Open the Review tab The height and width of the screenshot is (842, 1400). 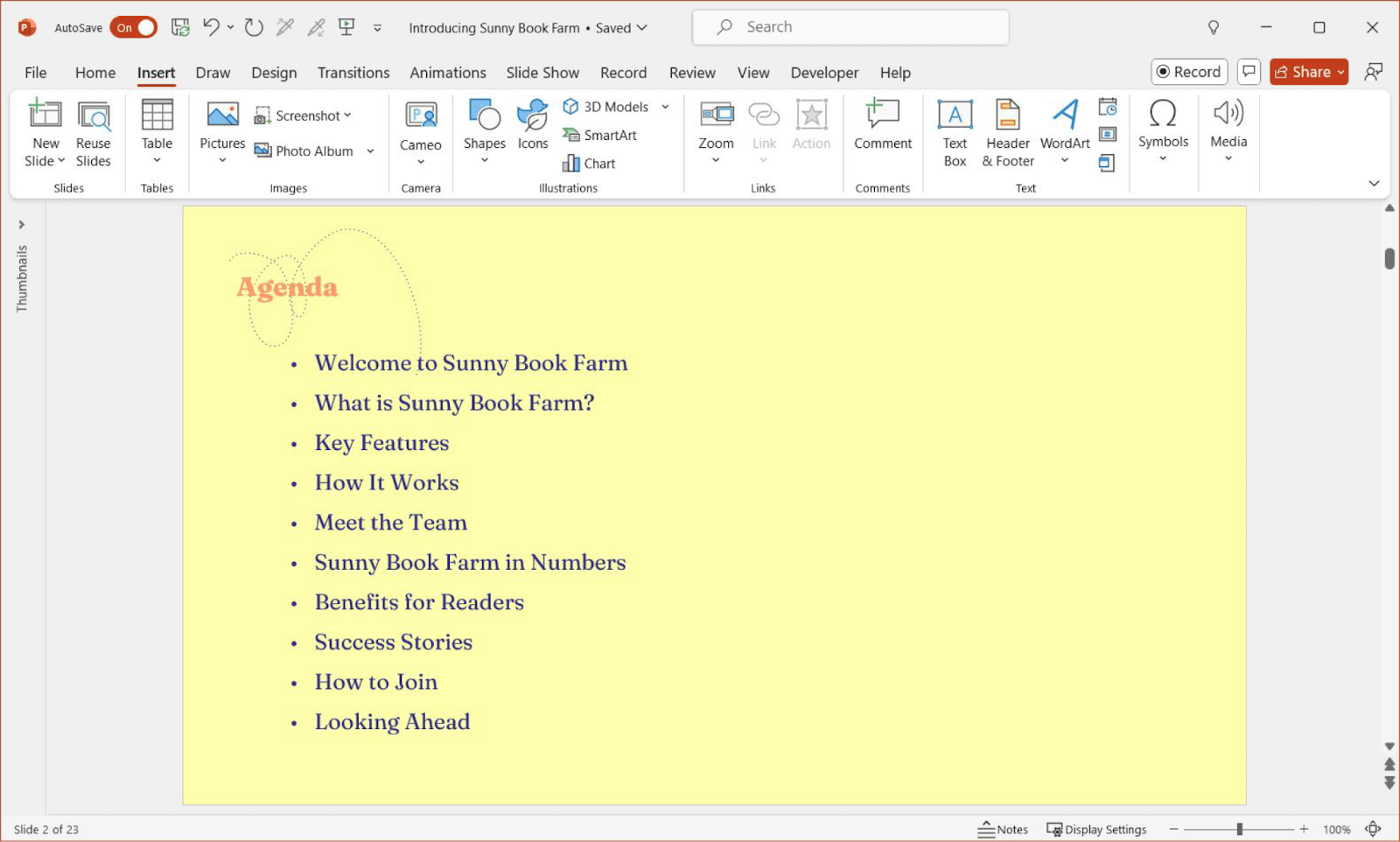tap(692, 73)
